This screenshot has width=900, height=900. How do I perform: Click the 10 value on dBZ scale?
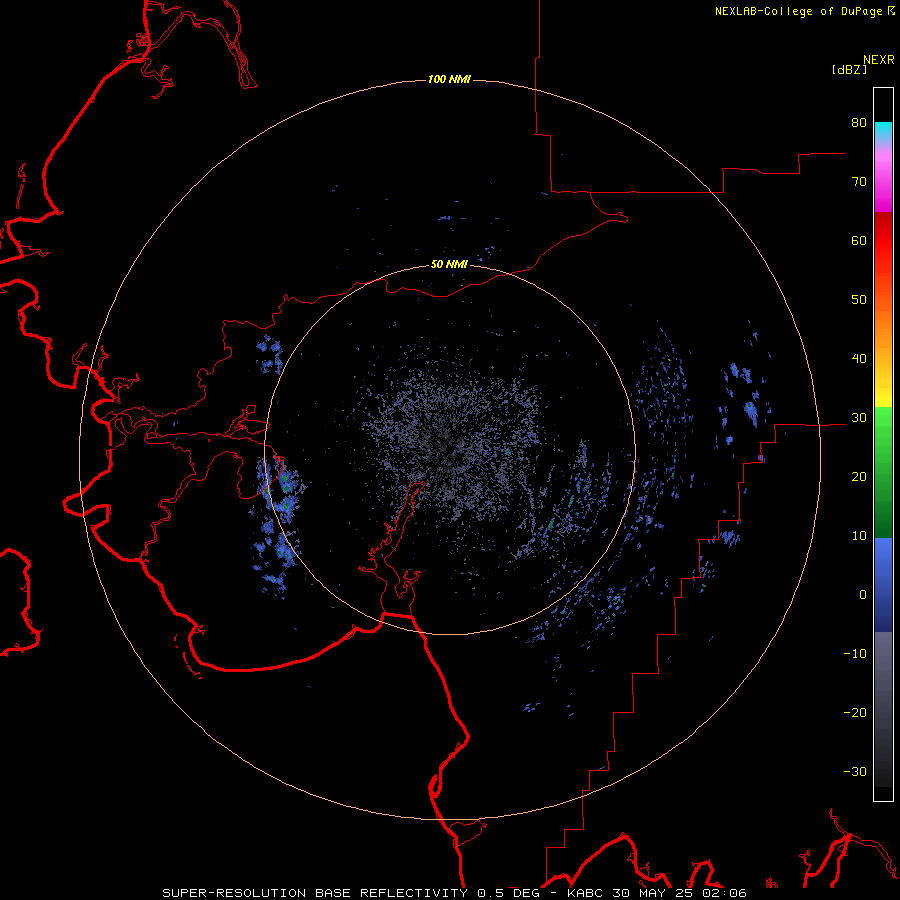tap(859, 536)
